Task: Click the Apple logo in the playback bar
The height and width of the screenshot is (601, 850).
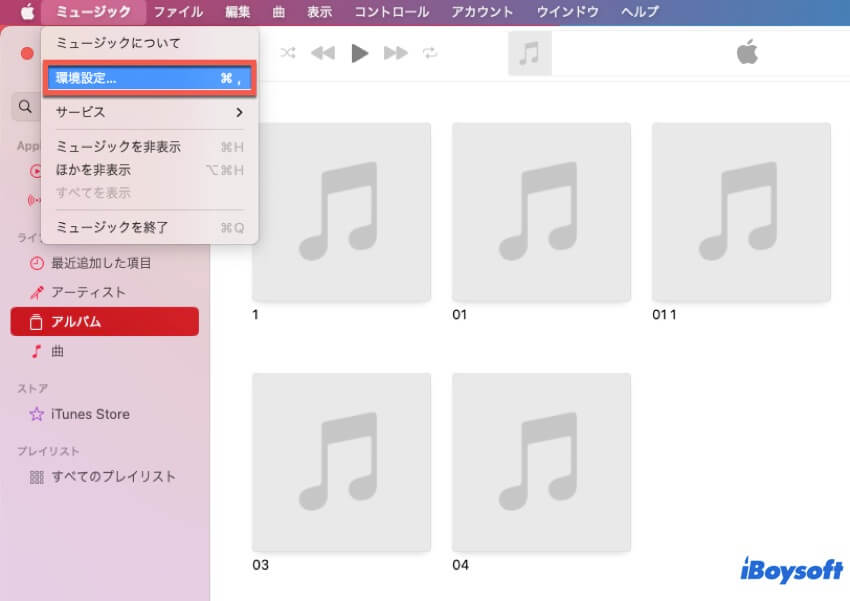Action: pyautogui.click(x=746, y=52)
